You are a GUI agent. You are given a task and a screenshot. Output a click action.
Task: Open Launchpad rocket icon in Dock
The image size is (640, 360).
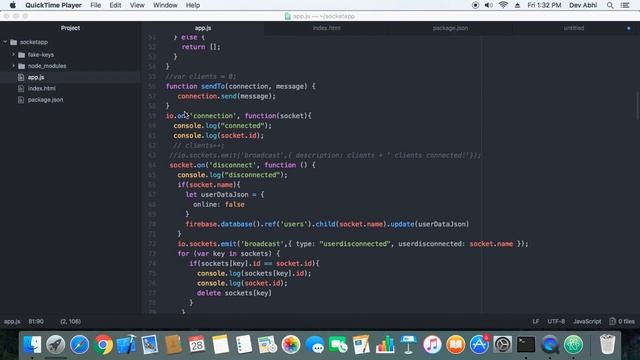[56, 345]
